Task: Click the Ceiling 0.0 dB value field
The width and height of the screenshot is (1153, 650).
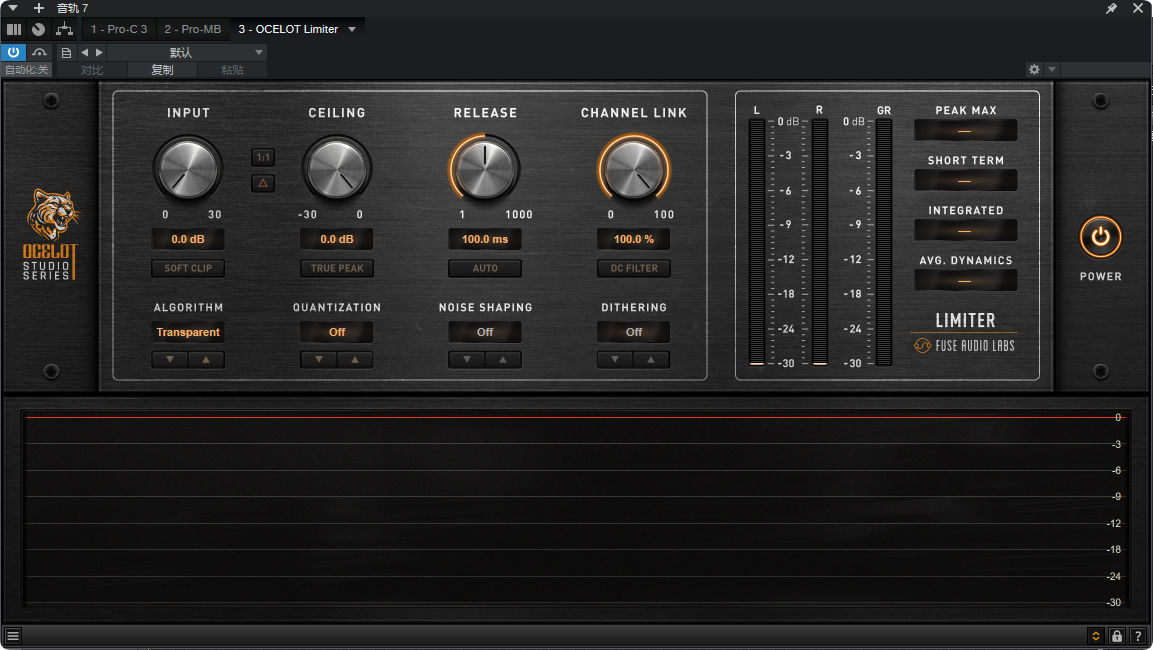Action: [x=337, y=239]
